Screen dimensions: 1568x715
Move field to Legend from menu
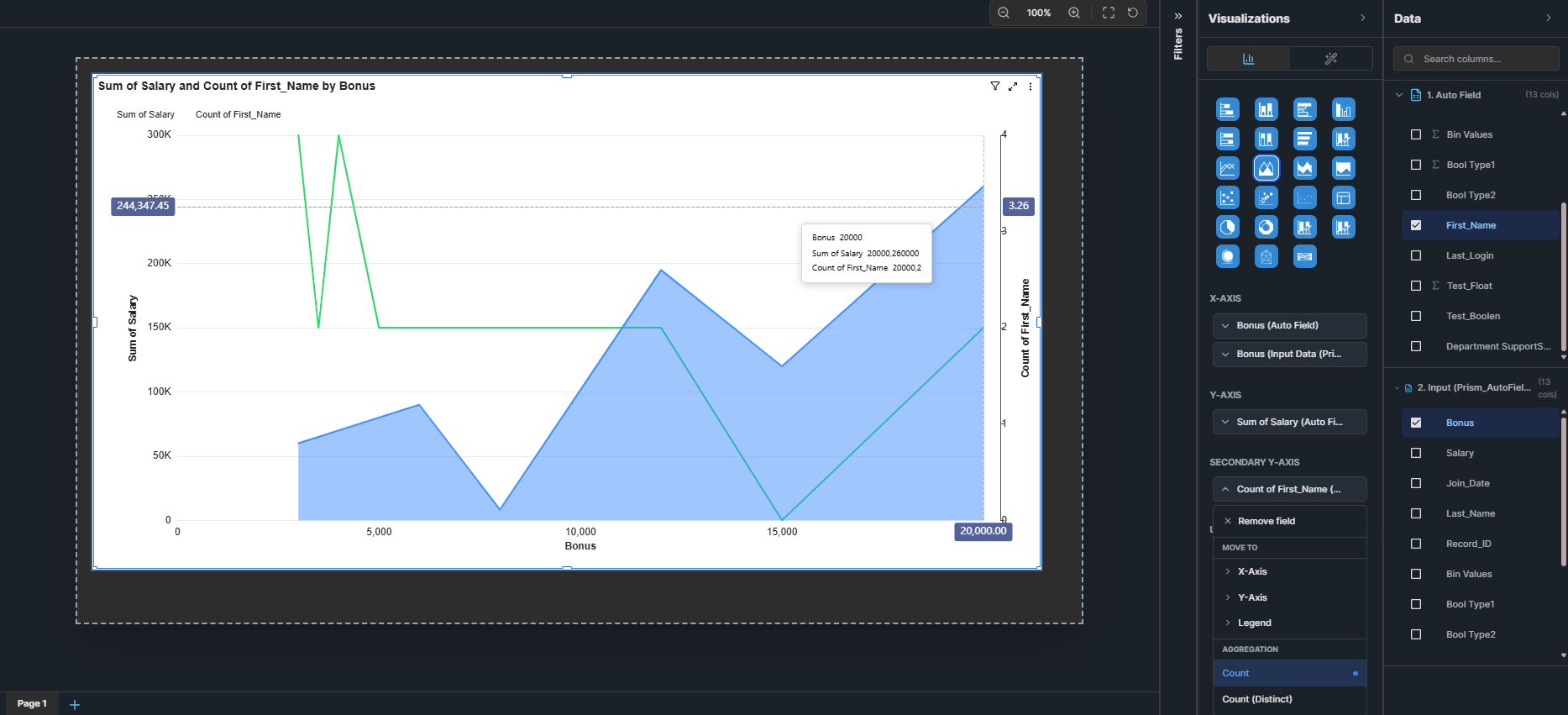tap(1254, 623)
